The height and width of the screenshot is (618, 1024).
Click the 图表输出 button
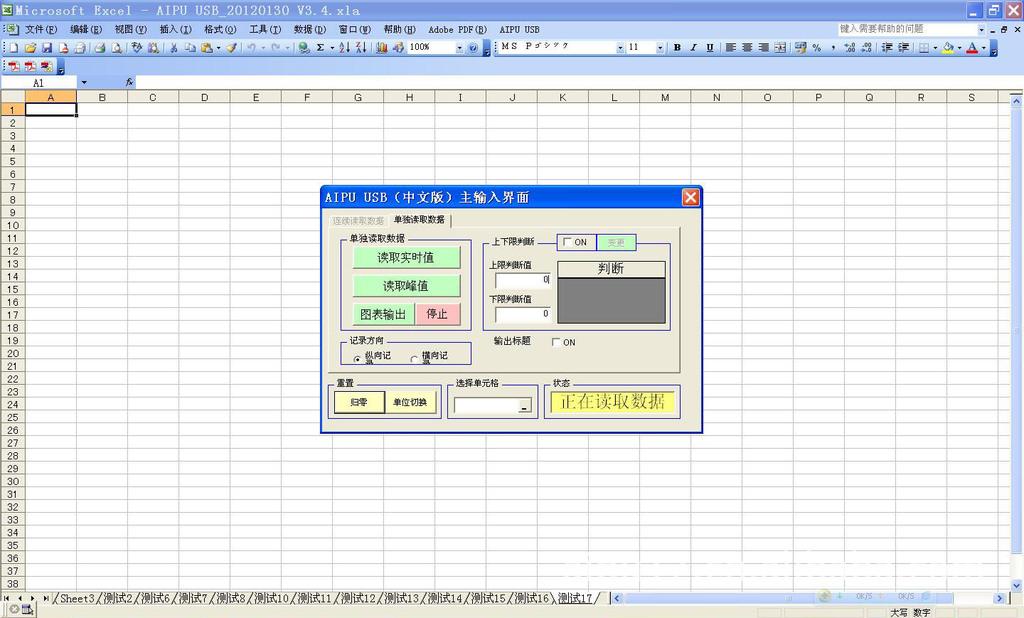click(x=383, y=314)
